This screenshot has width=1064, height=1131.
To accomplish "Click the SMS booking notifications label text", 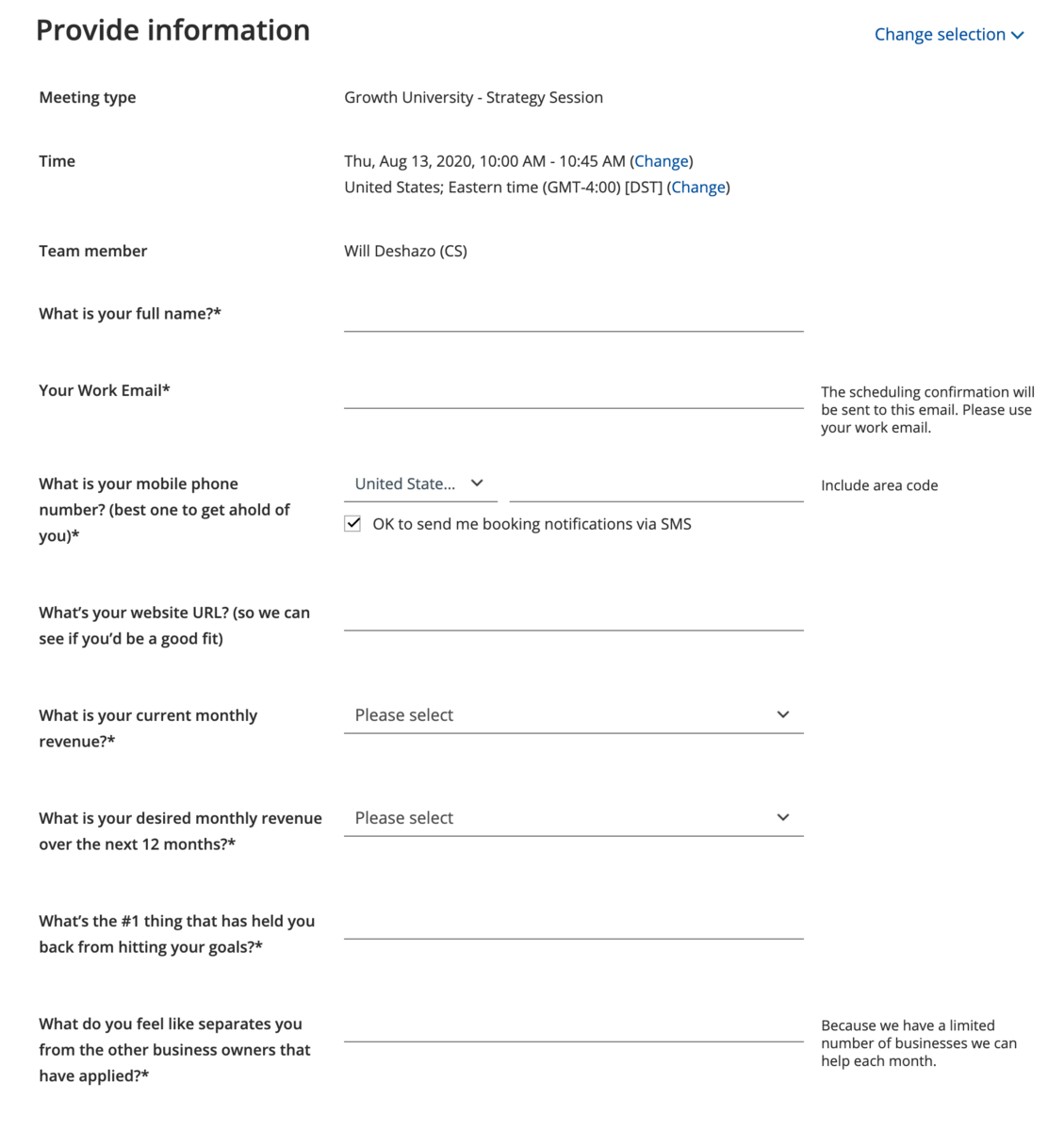I will click(x=532, y=524).
